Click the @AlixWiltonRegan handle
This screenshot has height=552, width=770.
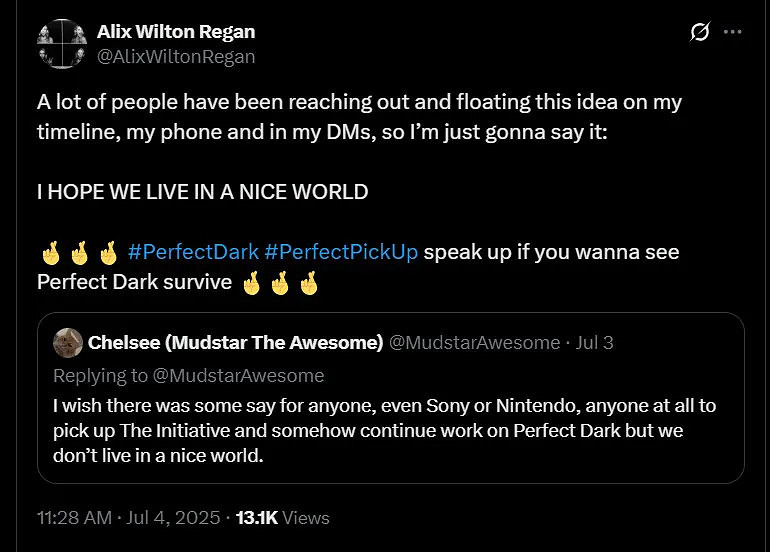coord(176,56)
